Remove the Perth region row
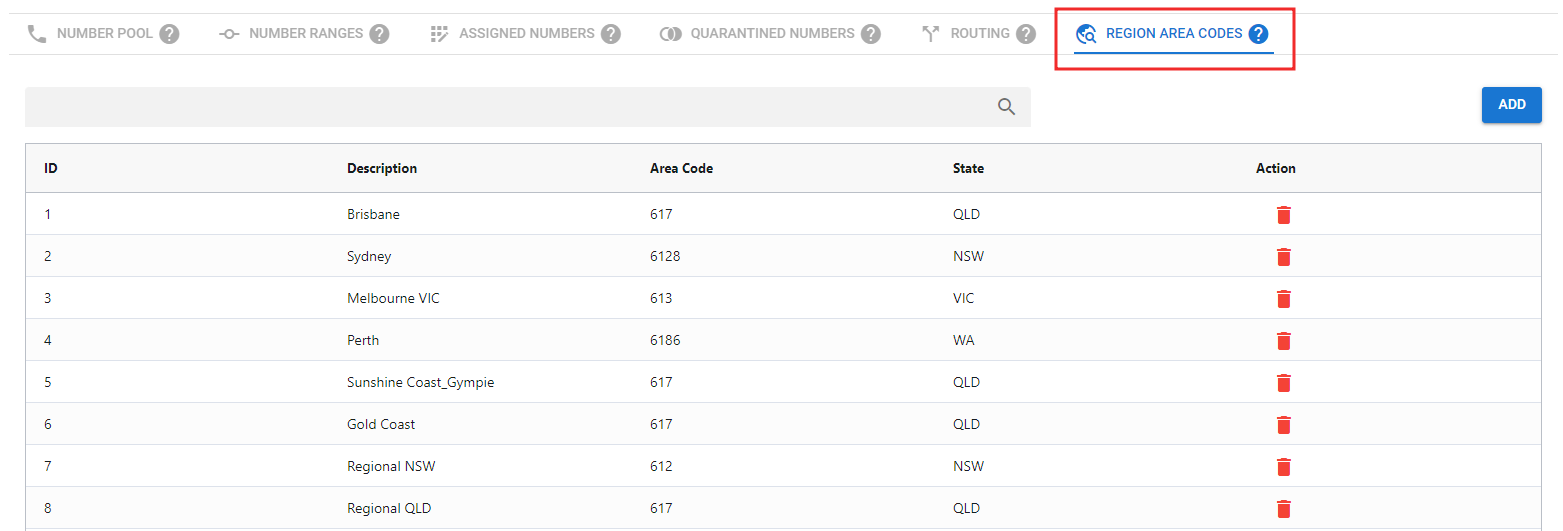The width and height of the screenshot is (1563, 531). click(x=1284, y=341)
